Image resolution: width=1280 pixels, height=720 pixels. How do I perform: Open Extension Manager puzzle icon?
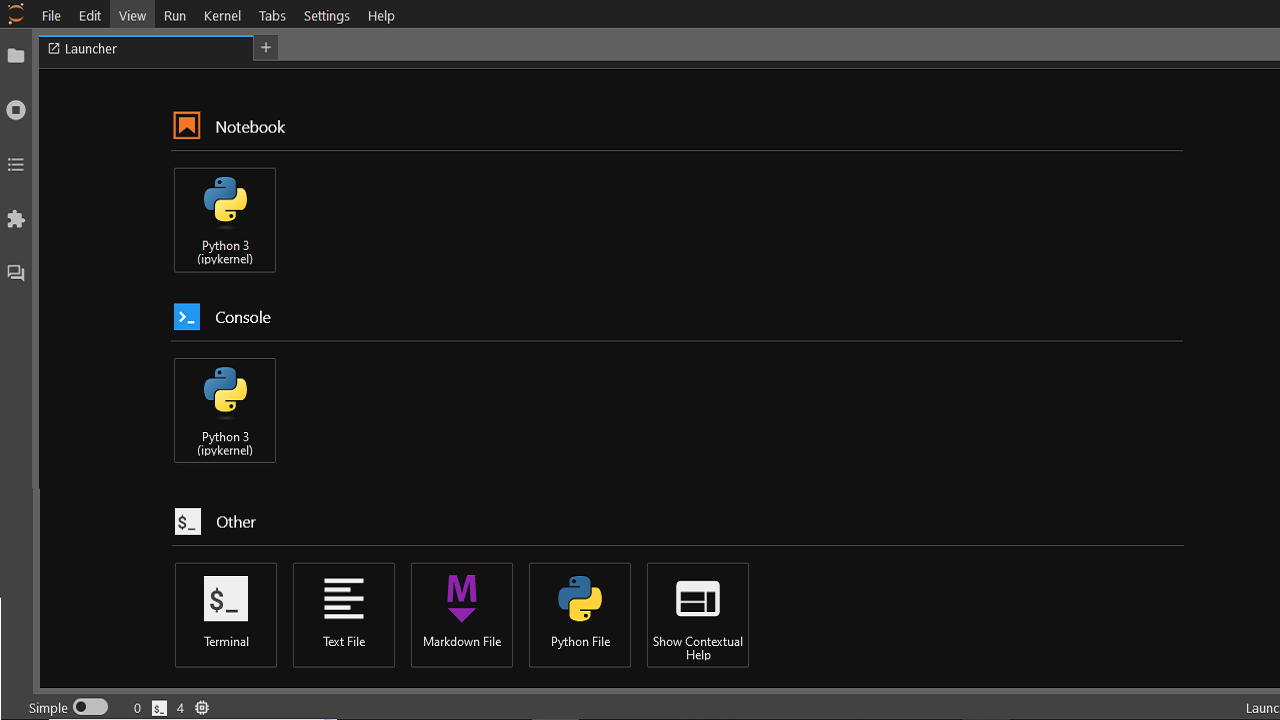pyautogui.click(x=16, y=219)
